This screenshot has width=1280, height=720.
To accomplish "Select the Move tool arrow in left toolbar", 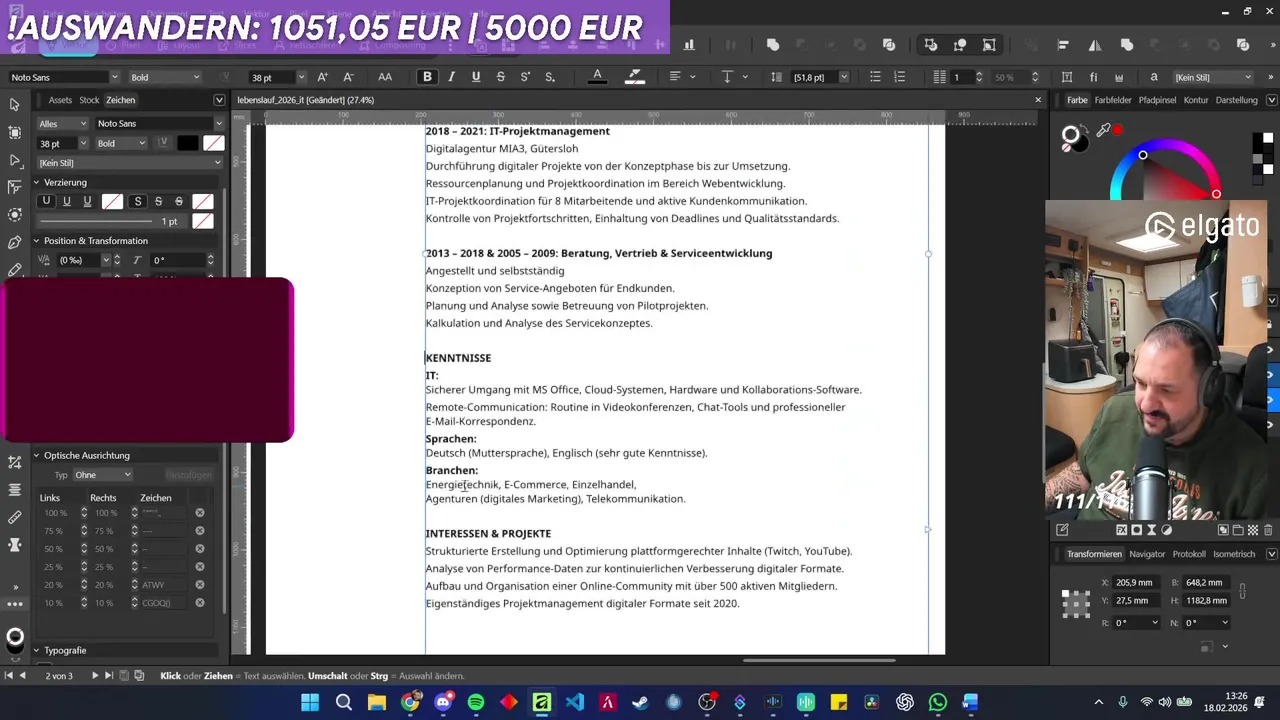I will [x=15, y=104].
